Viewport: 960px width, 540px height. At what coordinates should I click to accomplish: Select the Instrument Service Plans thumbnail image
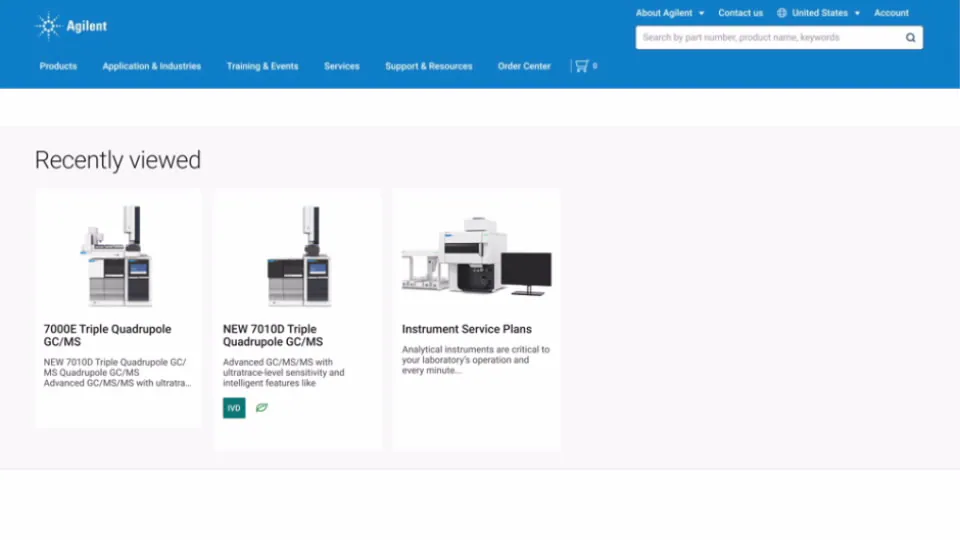point(476,255)
